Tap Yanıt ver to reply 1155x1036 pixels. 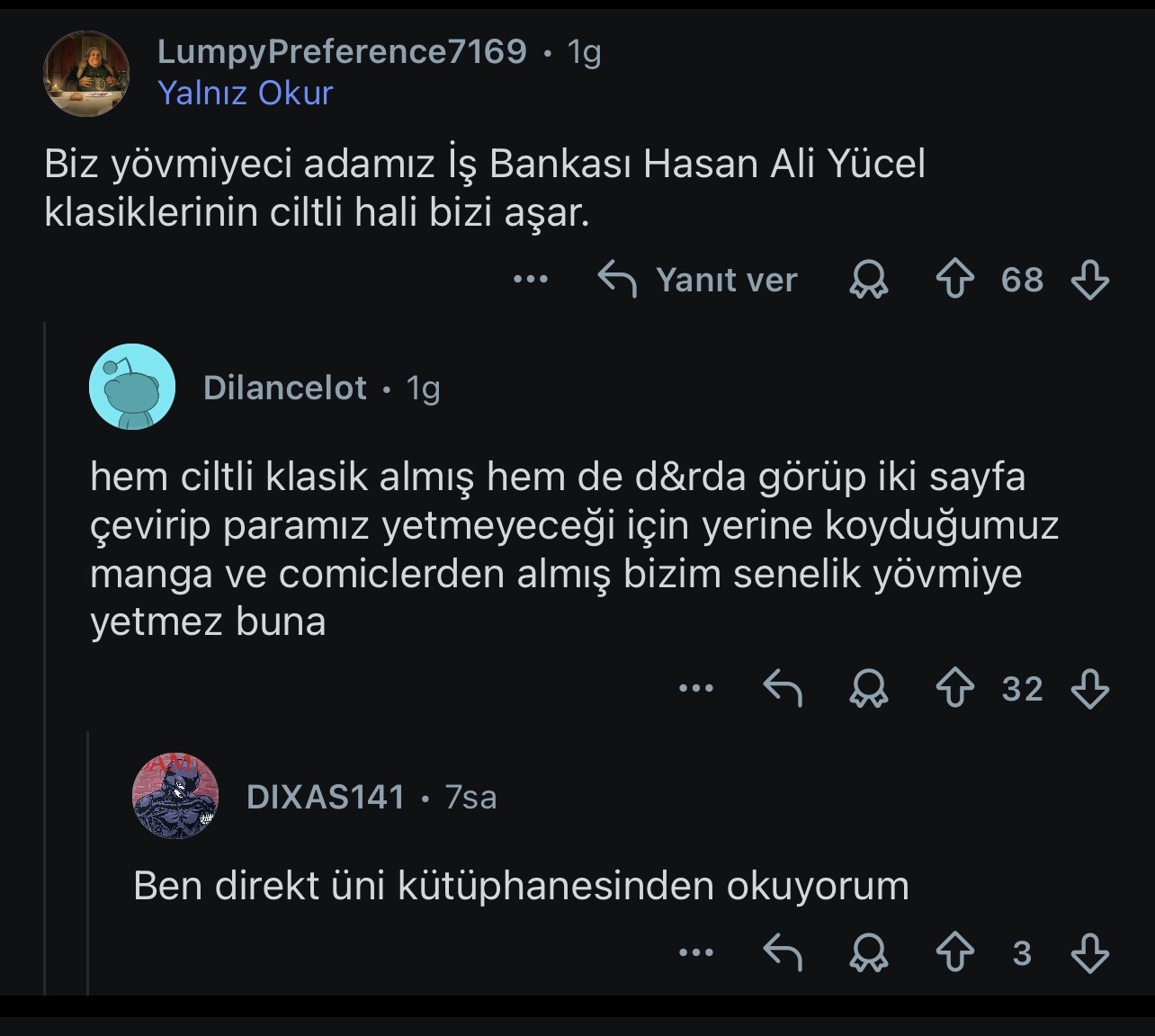tap(698, 280)
